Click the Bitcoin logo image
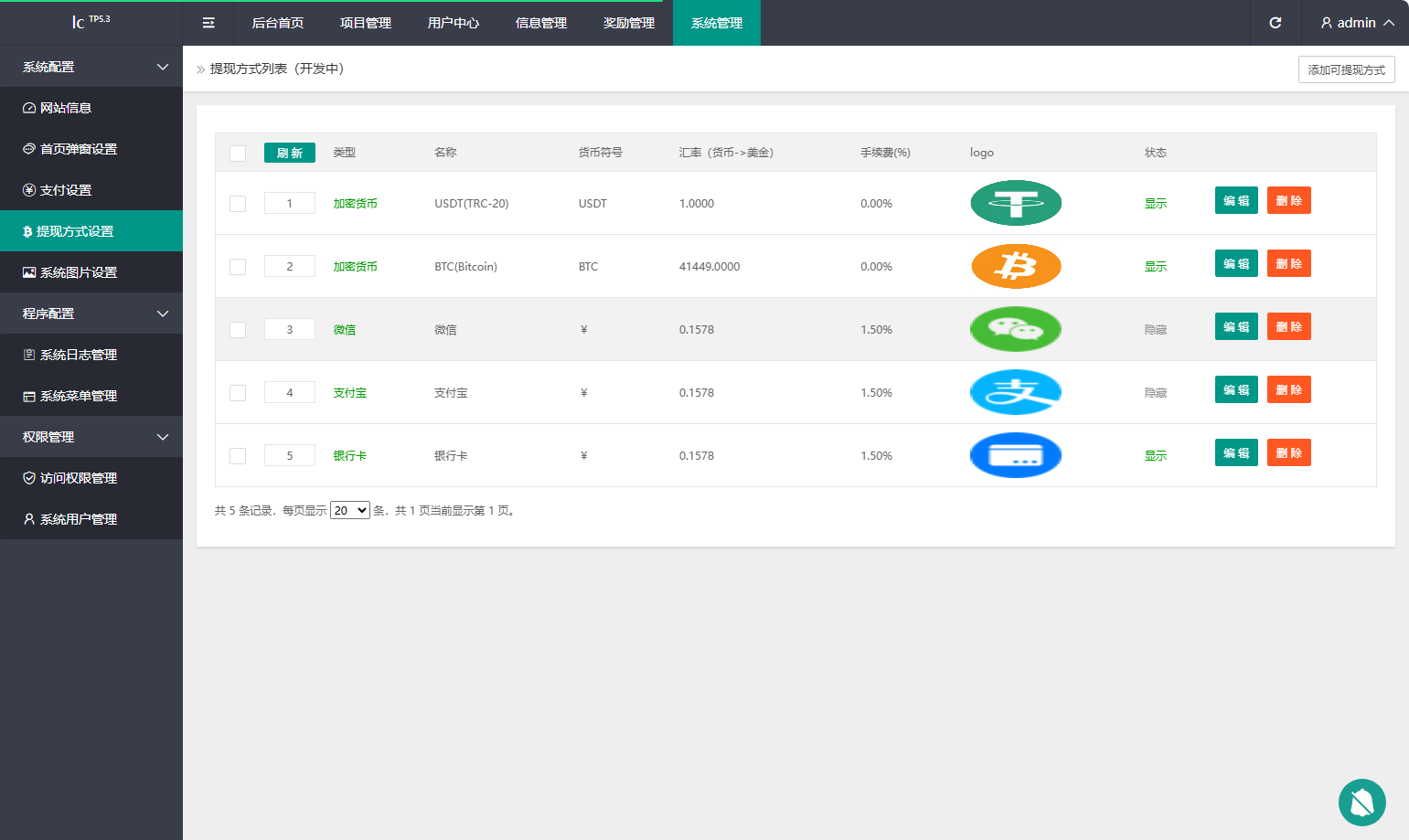Image resolution: width=1409 pixels, height=840 pixels. (1016, 266)
